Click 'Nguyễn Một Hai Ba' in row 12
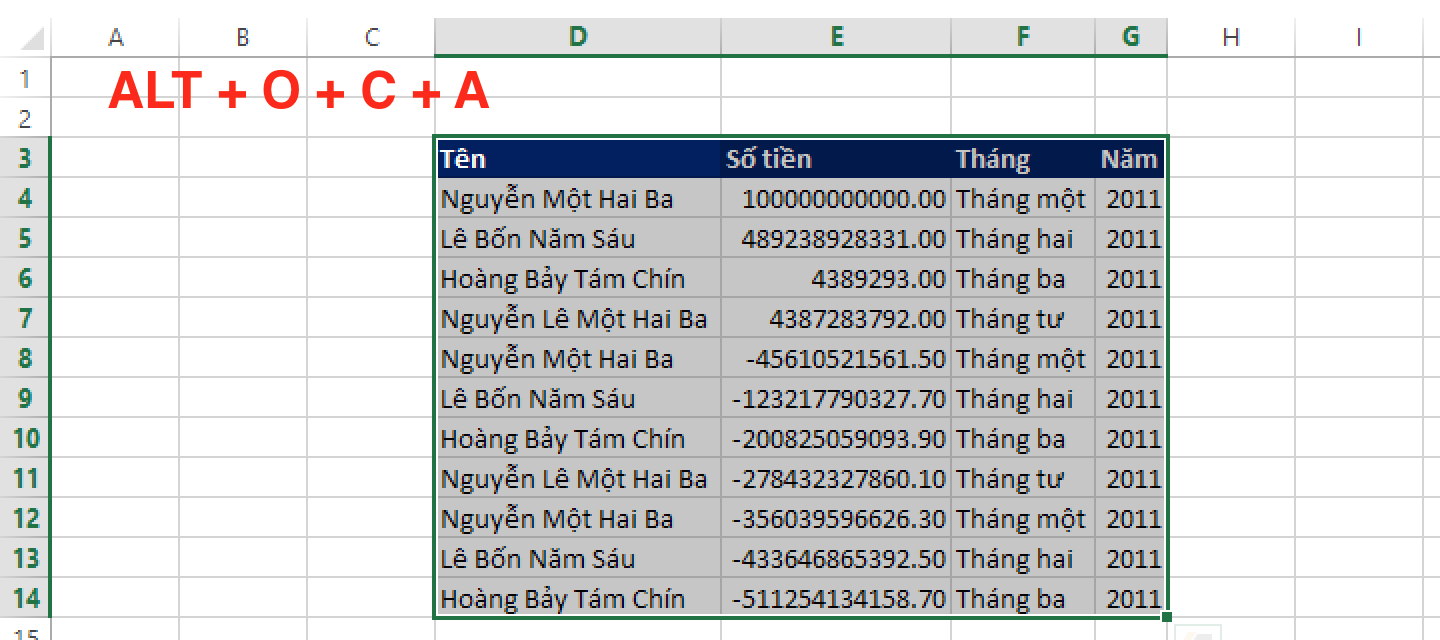The height and width of the screenshot is (640, 1440). pos(557,519)
